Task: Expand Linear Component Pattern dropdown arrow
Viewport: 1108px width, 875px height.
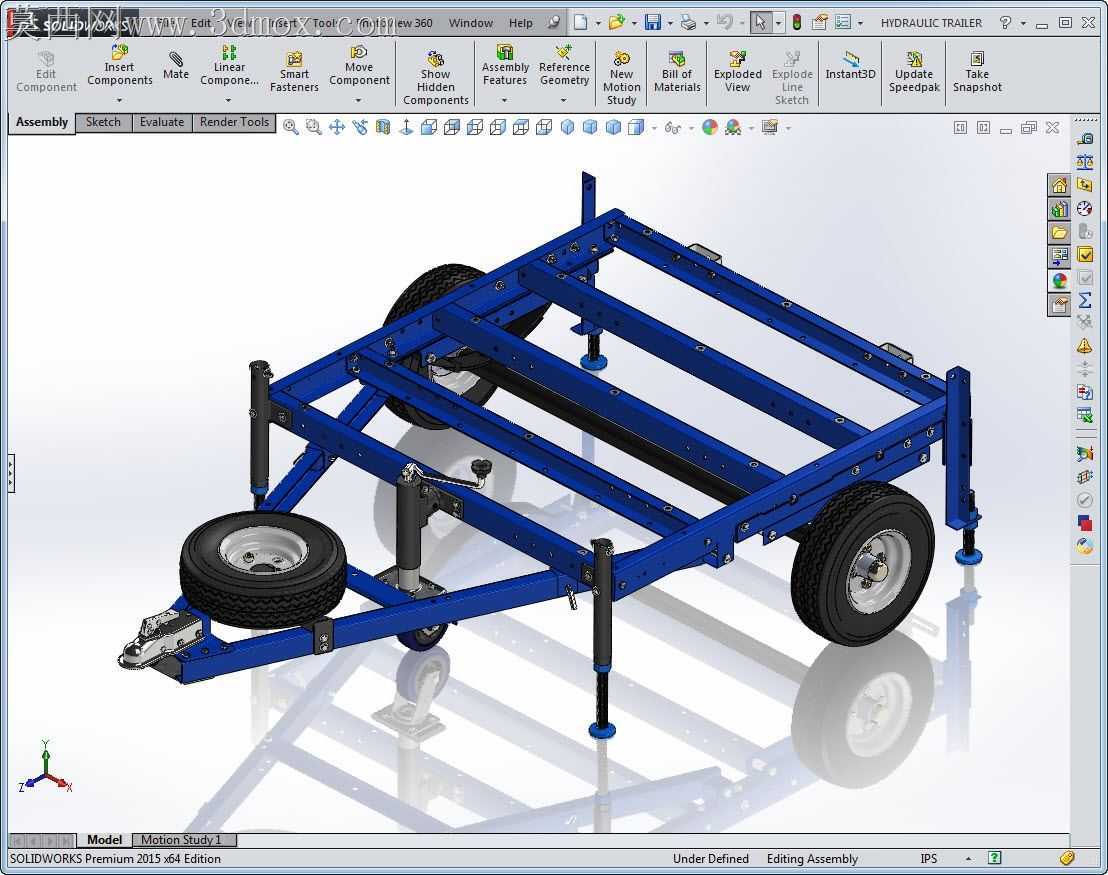Action: tap(228, 100)
